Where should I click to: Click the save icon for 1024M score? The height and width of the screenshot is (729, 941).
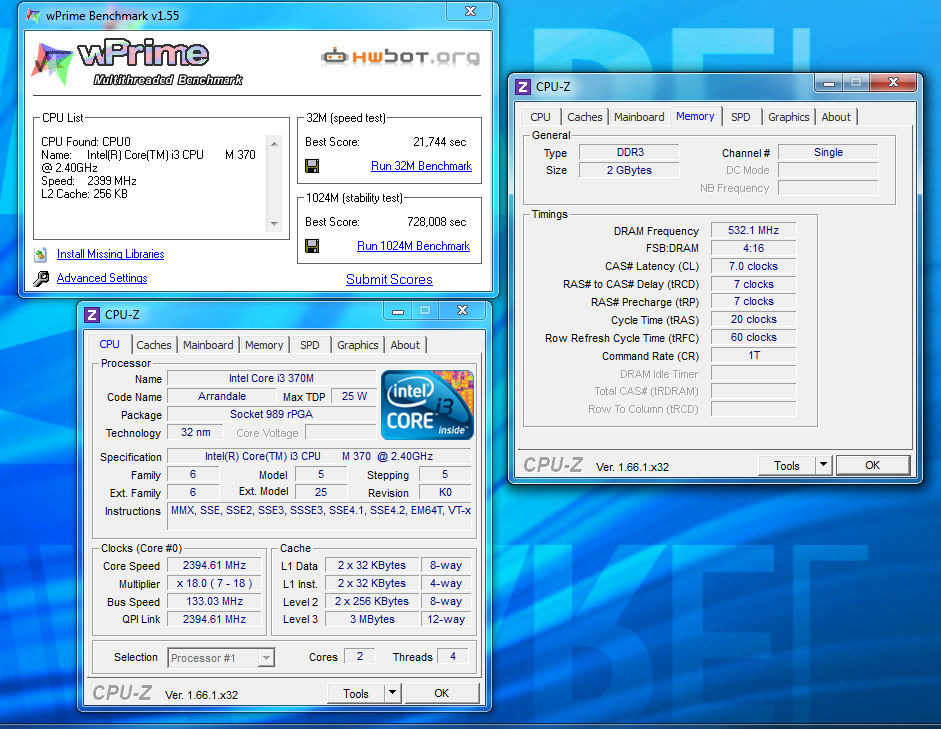[x=312, y=246]
